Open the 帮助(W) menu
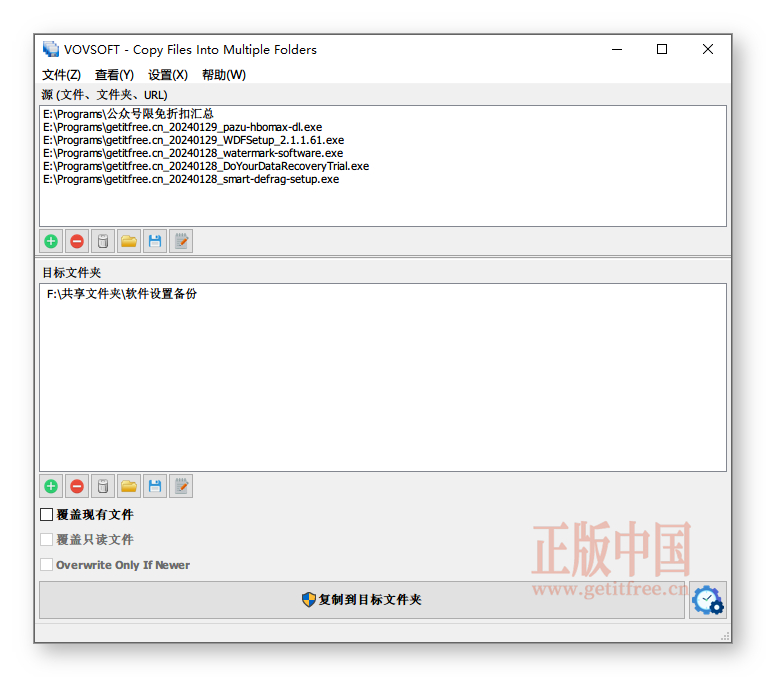The height and width of the screenshot is (677, 766). tap(224, 75)
